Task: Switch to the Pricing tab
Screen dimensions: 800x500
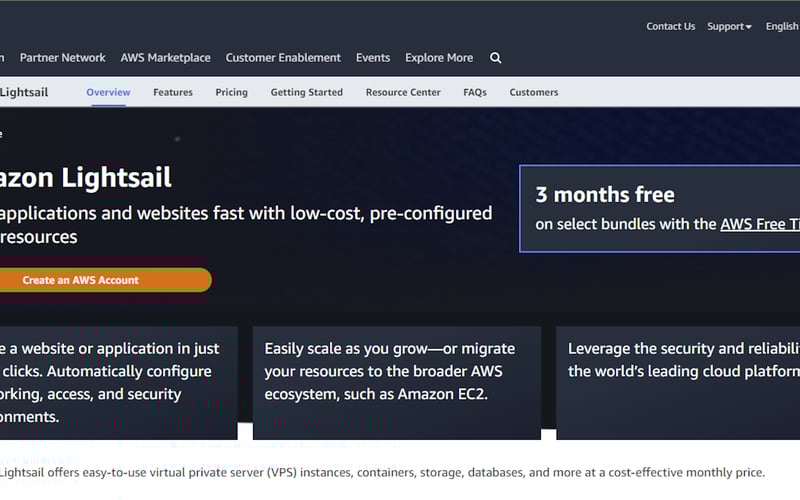Action: 231,92
